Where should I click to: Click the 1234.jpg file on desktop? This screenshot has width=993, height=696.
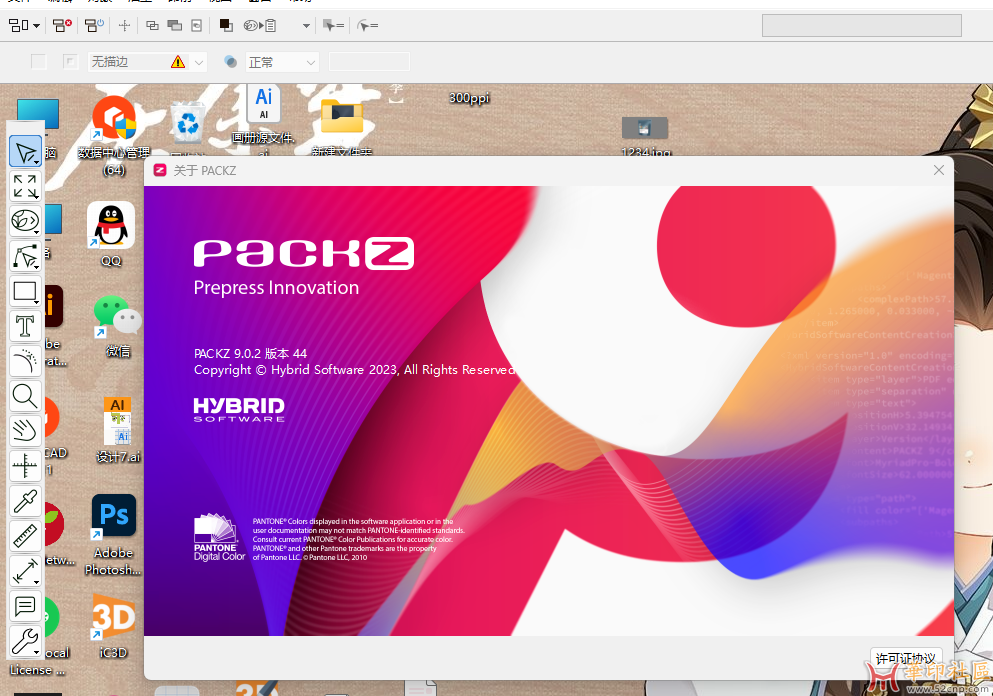645,136
